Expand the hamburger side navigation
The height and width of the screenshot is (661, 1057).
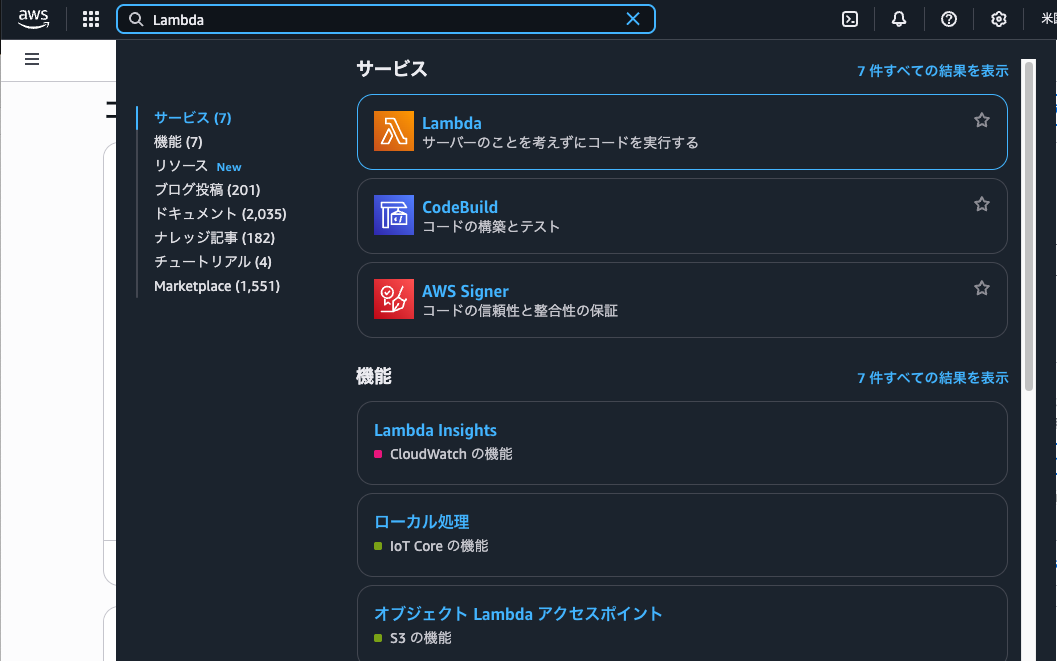pyautogui.click(x=32, y=59)
